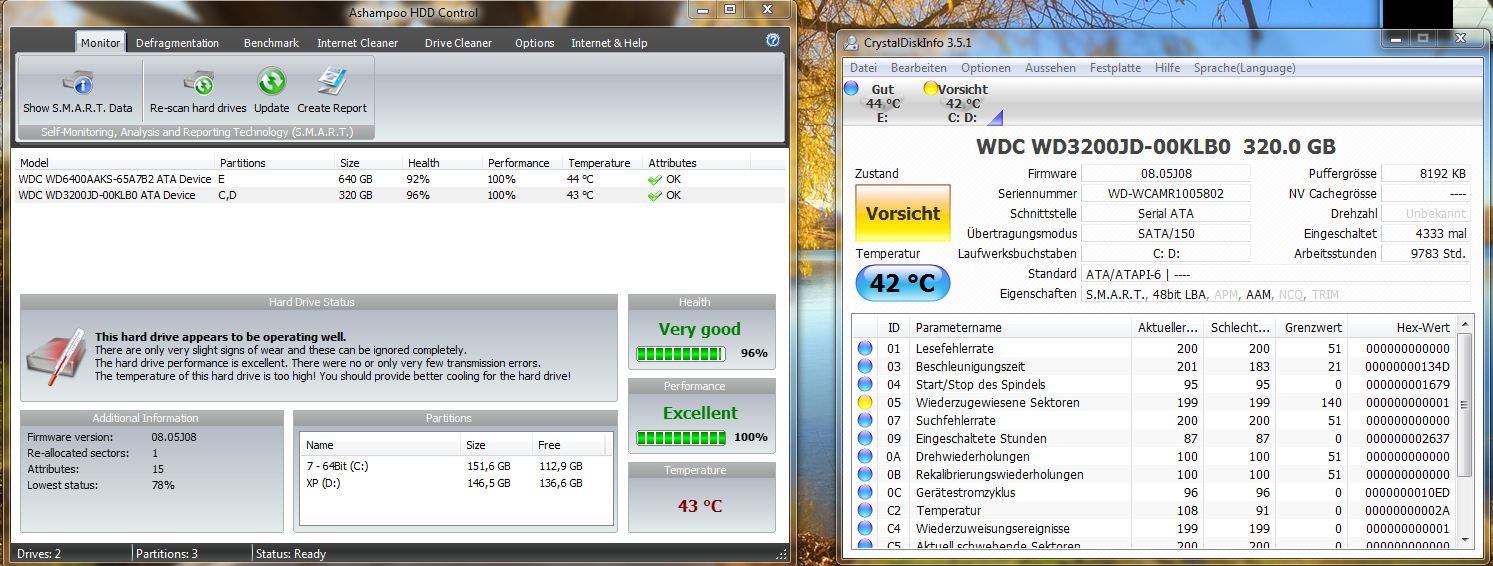This screenshot has height=566, width=1493.
Task: Open the Internet & Help tab
Action: pyautogui.click(x=609, y=43)
